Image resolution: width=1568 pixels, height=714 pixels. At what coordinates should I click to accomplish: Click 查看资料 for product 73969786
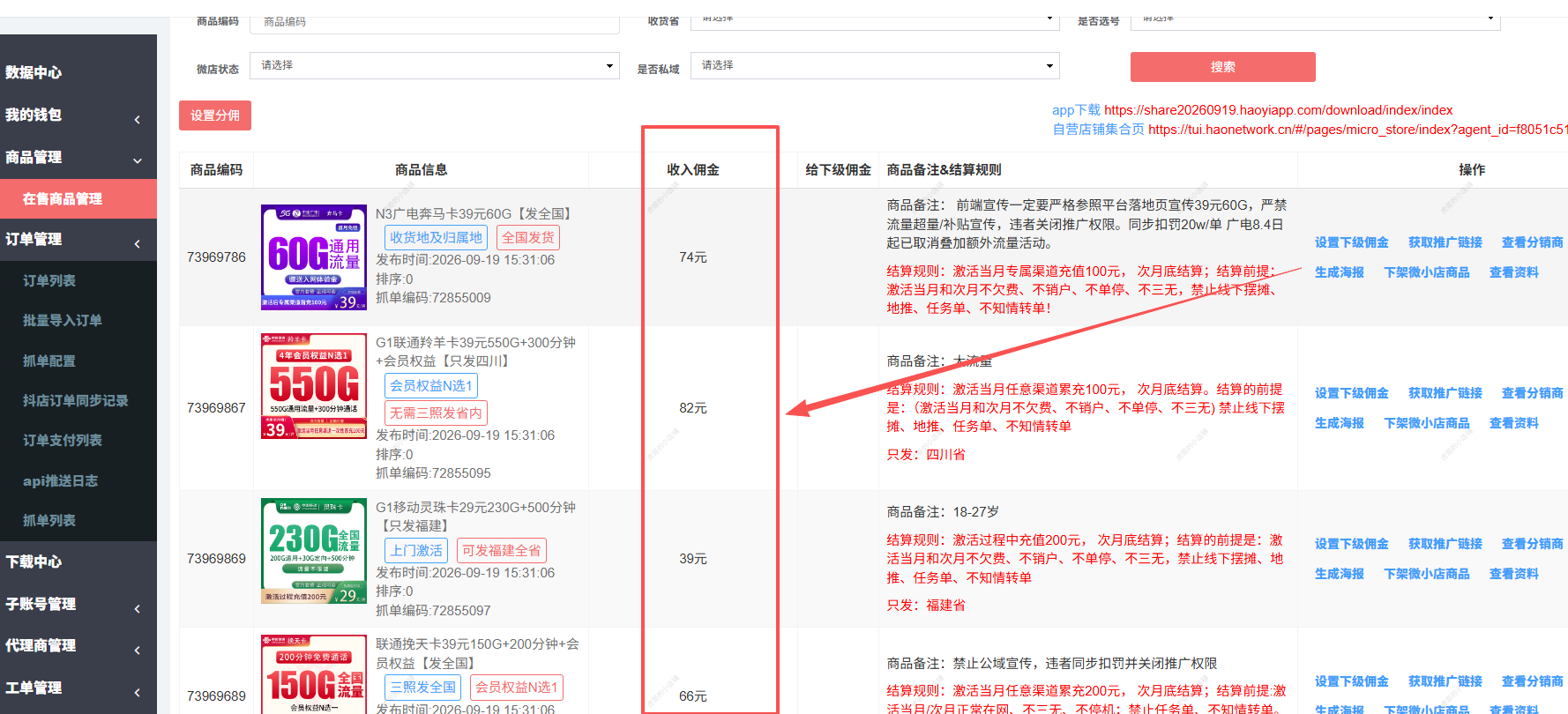tap(1514, 272)
